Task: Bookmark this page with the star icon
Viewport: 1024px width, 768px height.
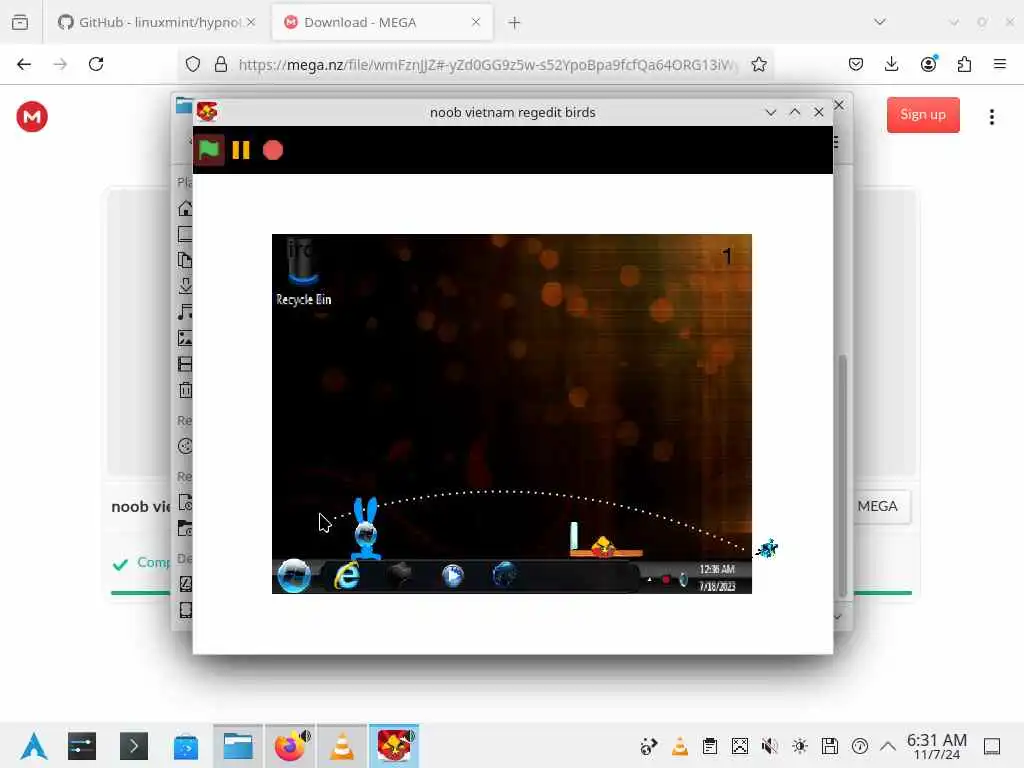Action: pos(758,64)
